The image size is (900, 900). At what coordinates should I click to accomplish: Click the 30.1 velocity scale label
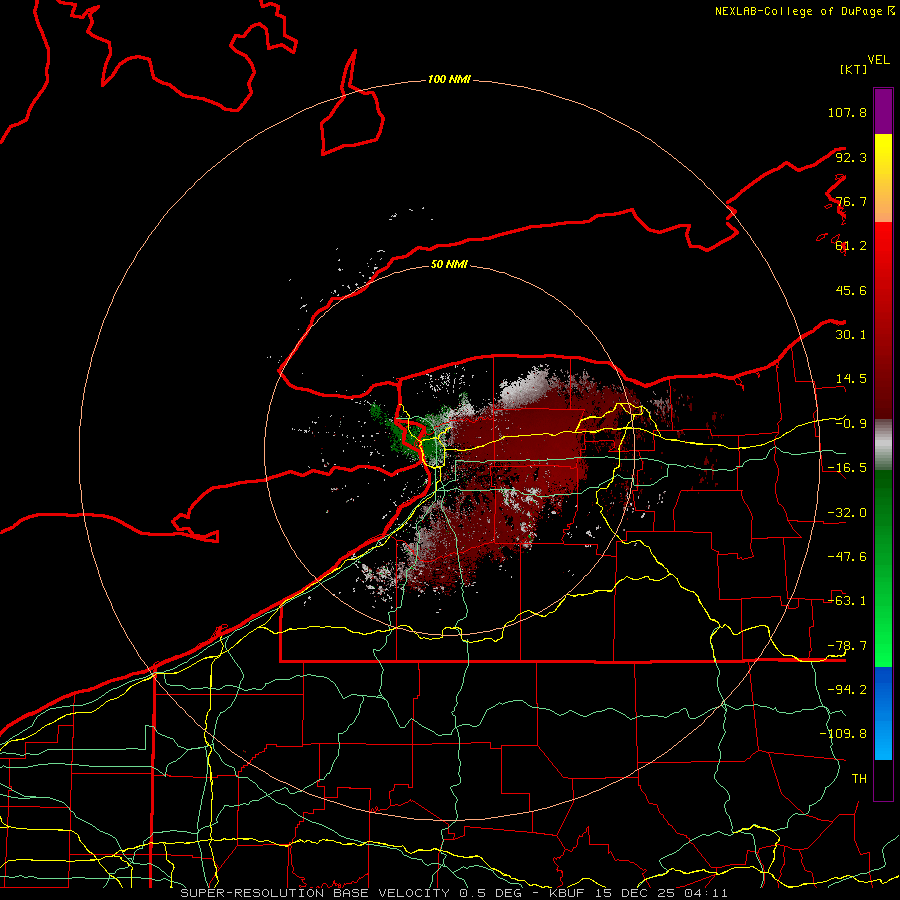click(851, 335)
